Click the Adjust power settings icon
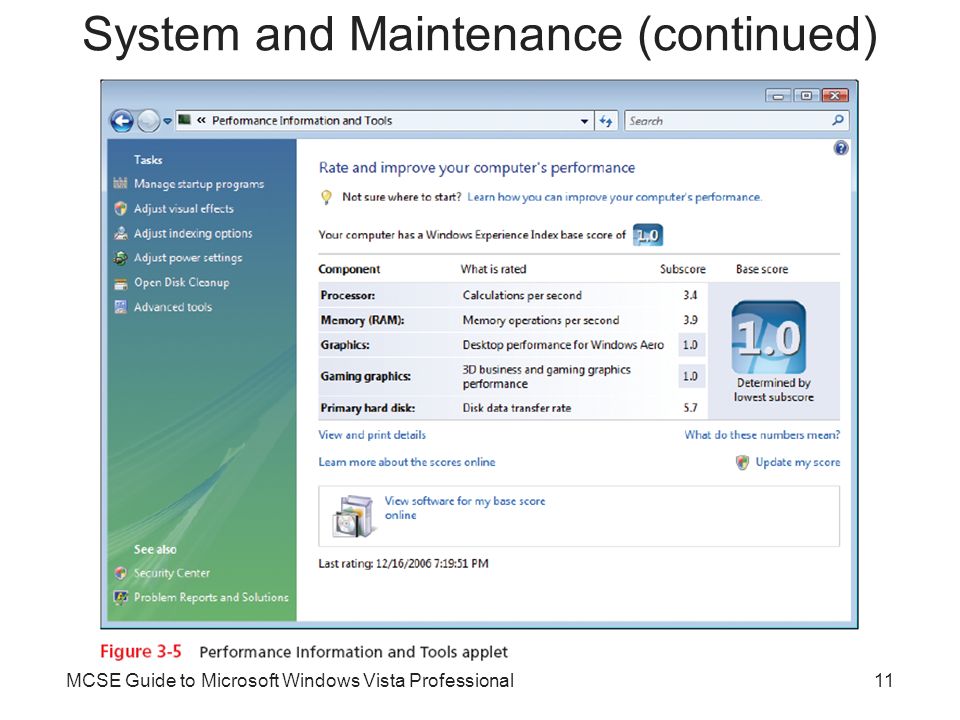Screen dimensions: 960x720 pos(121,258)
